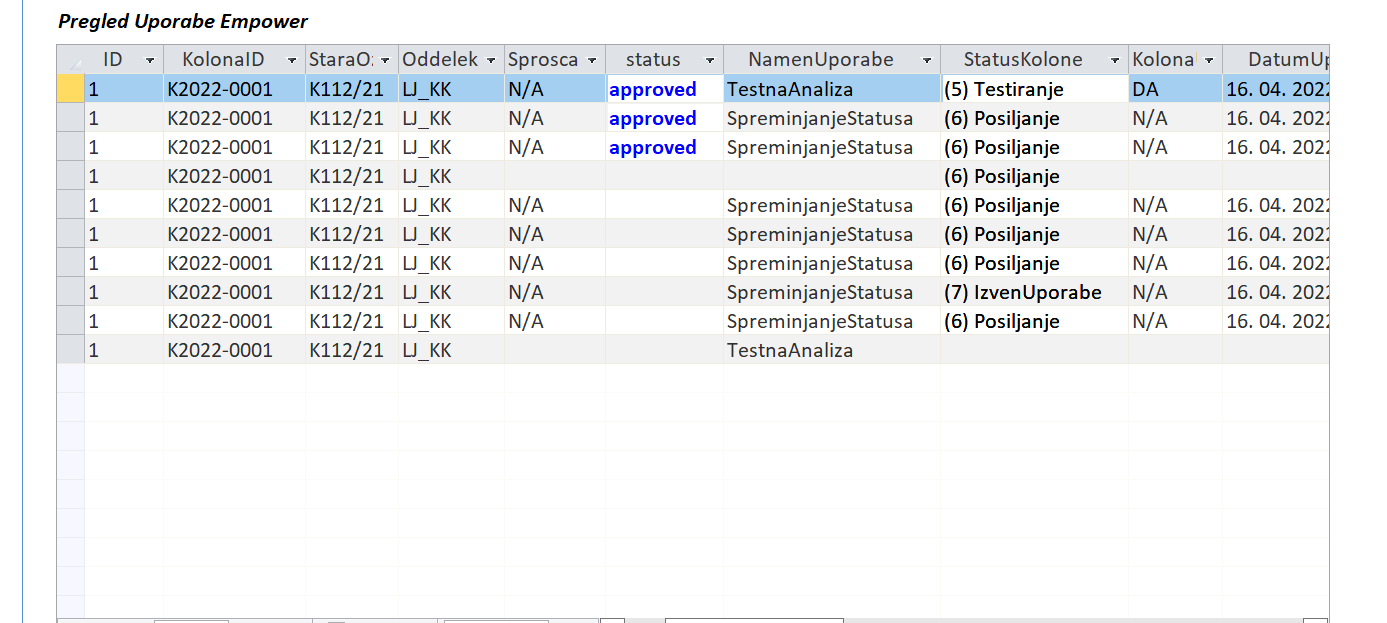1387x623 pixels.
Task: Open the StatusKolone column filter dropdown
Action: point(1115,60)
